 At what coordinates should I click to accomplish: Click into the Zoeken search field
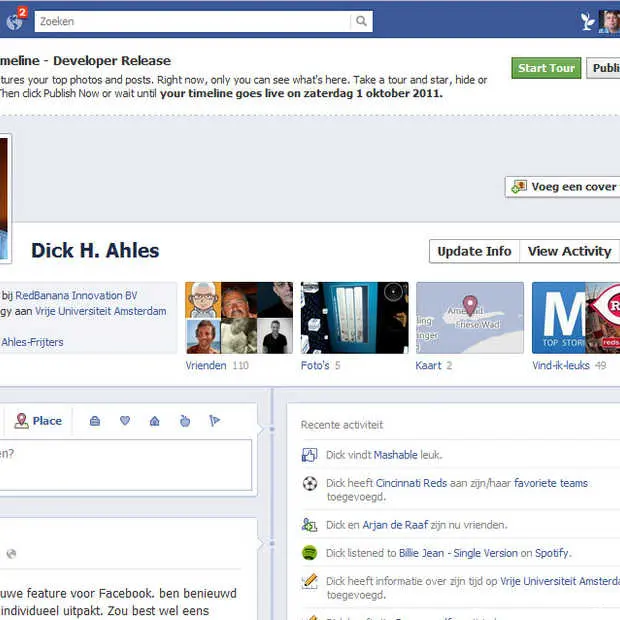pos(193,21)
